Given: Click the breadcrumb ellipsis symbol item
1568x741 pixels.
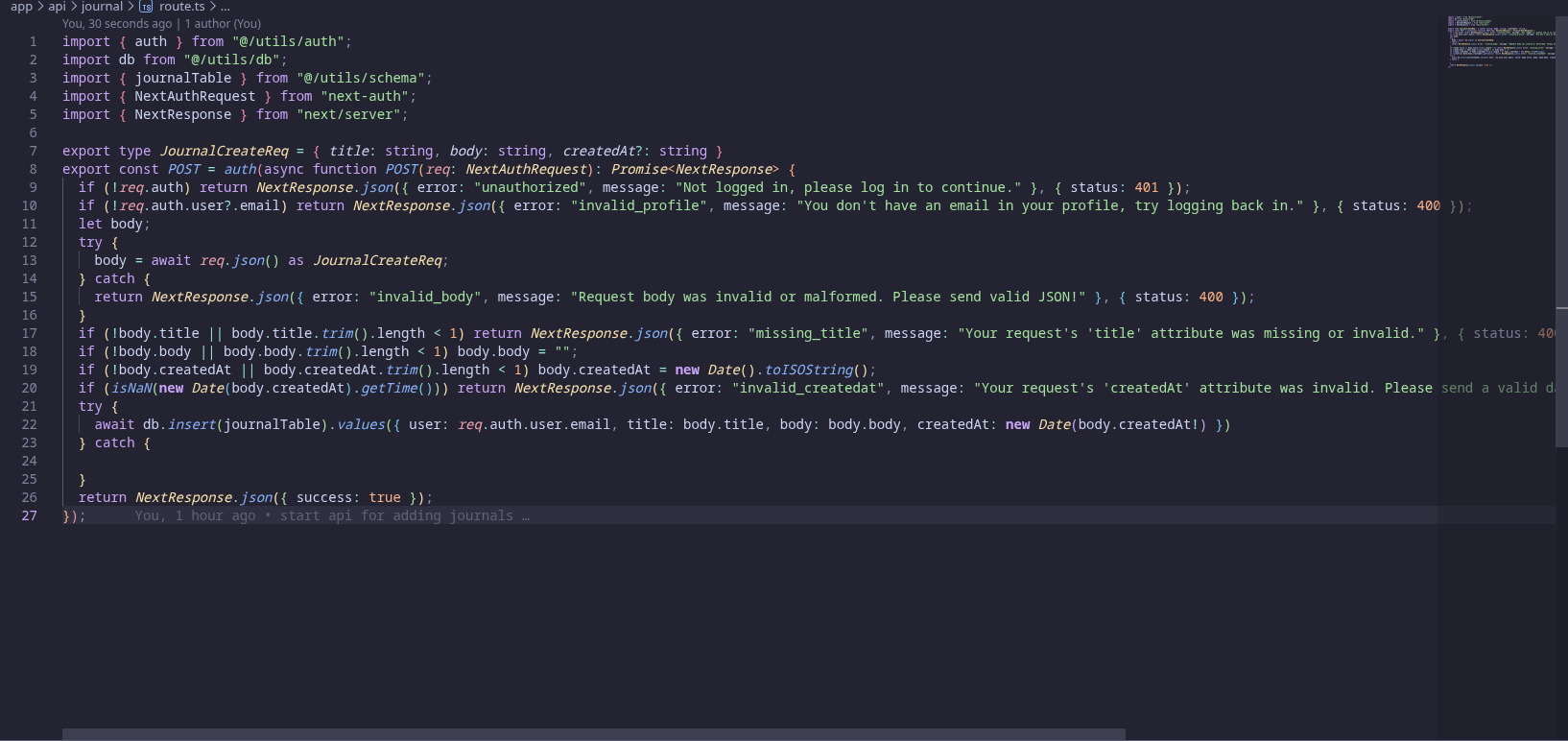Looking at the screenshot, I should (226, 7).
